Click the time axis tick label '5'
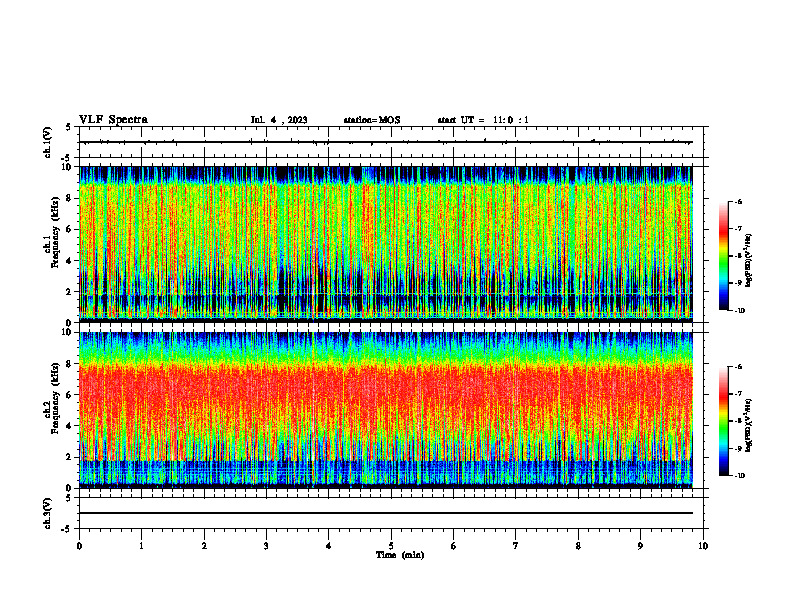Viewport: 792px width, 612px height. pos(391,546)
